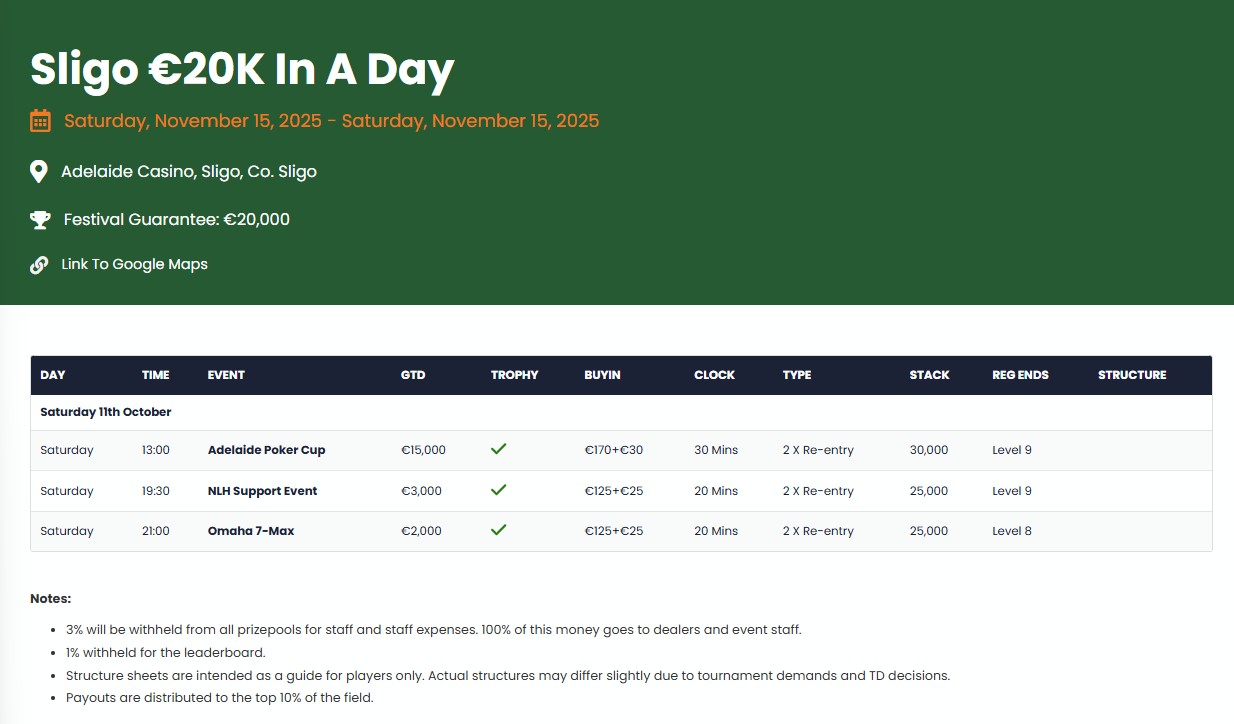Click the orange calendar icon
1234x724 pixels.
coord(40,121)
